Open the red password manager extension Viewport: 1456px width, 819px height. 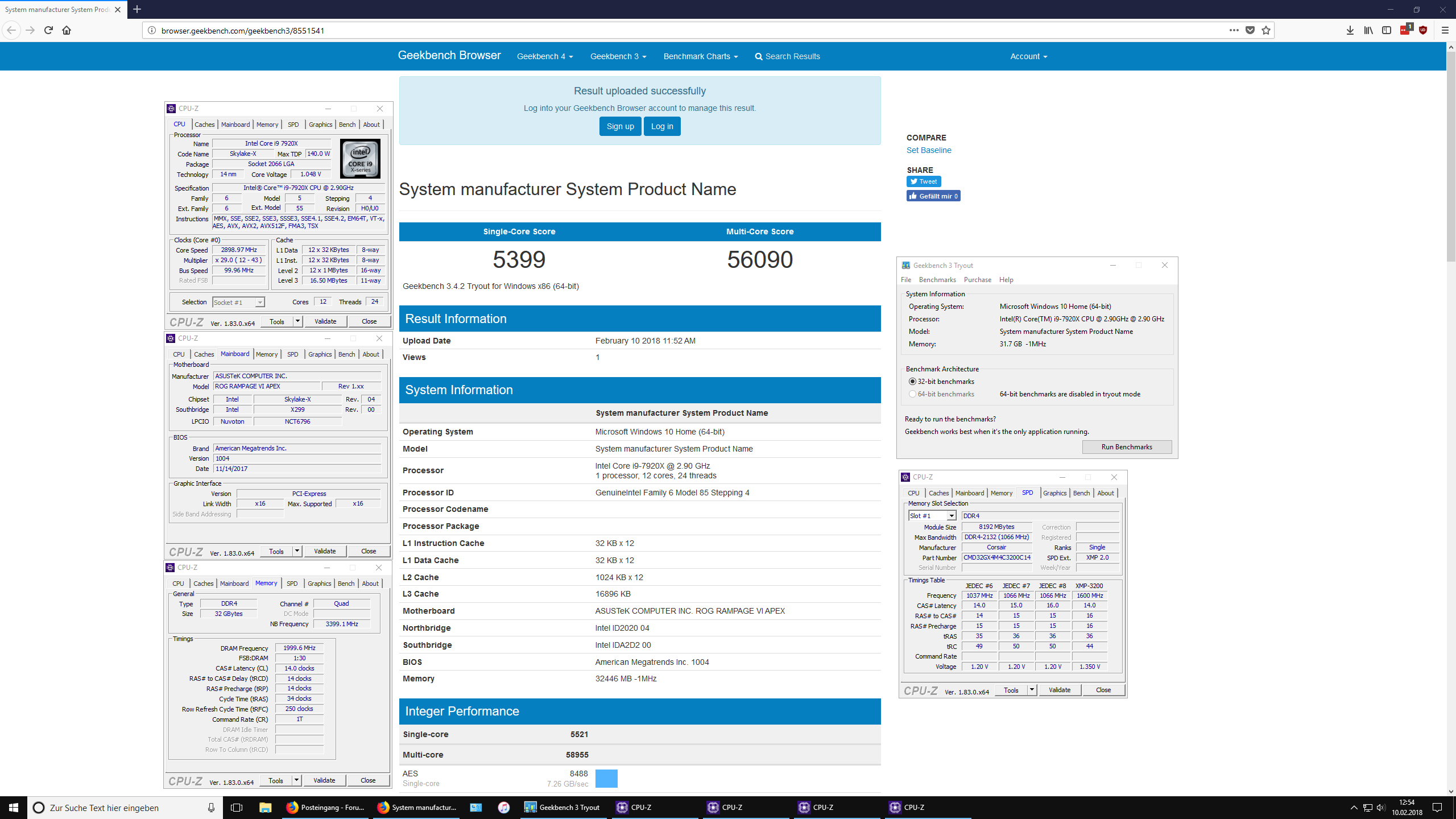(1405, 30)
